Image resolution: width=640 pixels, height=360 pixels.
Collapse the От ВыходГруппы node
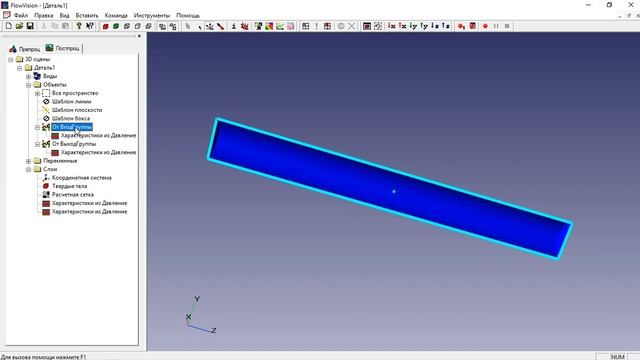point(38,144)
